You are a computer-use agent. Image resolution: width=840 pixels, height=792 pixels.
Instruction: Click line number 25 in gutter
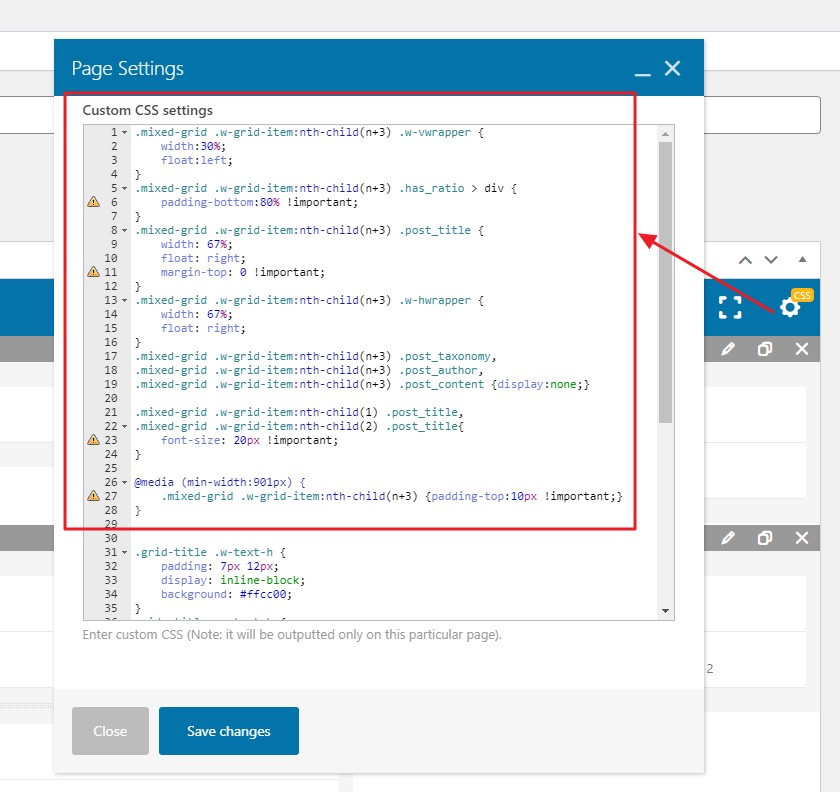coord(111,468)
